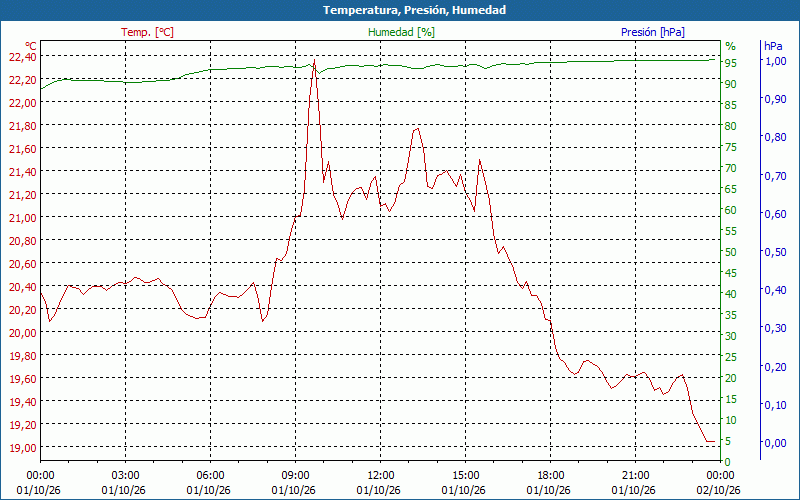
Task: Click the 95 humidity axis value
Action: [x=730, y=63]
